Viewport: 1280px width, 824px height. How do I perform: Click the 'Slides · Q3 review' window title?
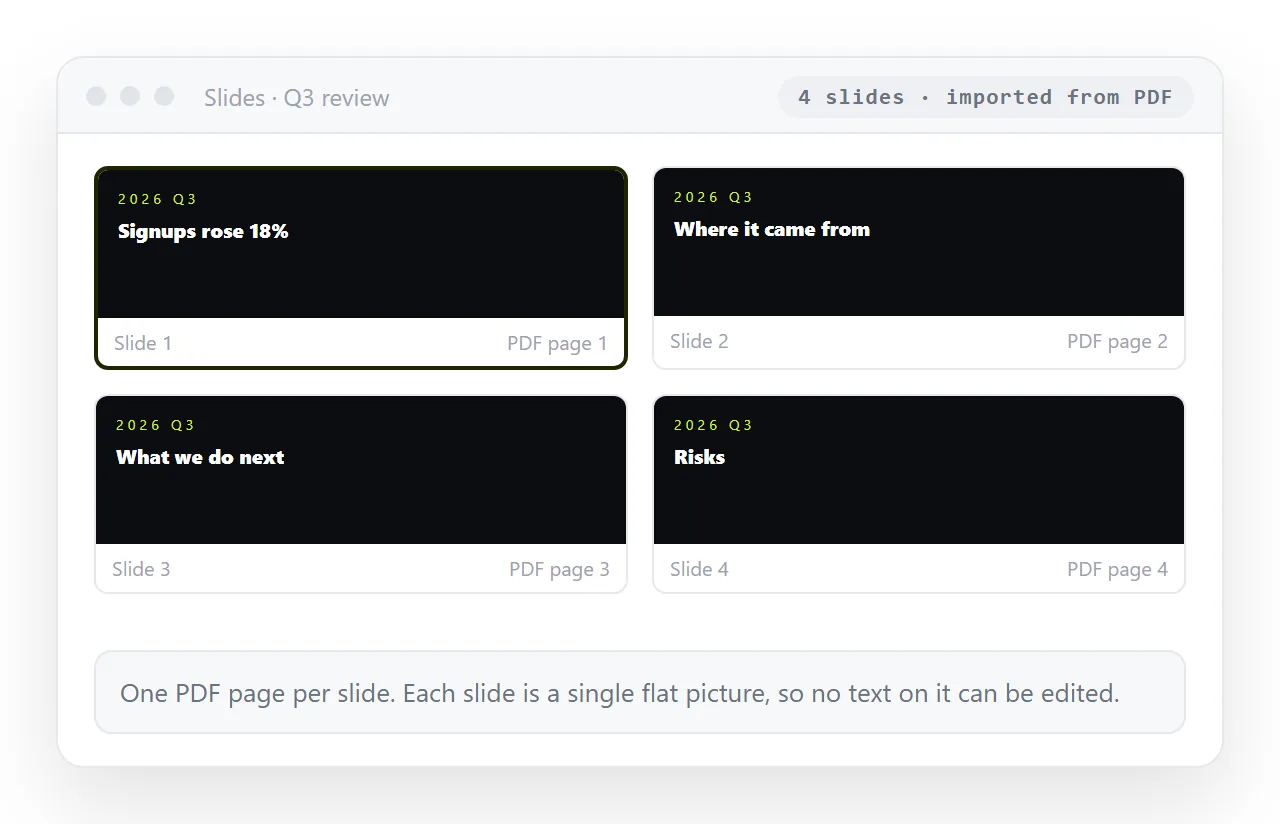pos(297,98)
